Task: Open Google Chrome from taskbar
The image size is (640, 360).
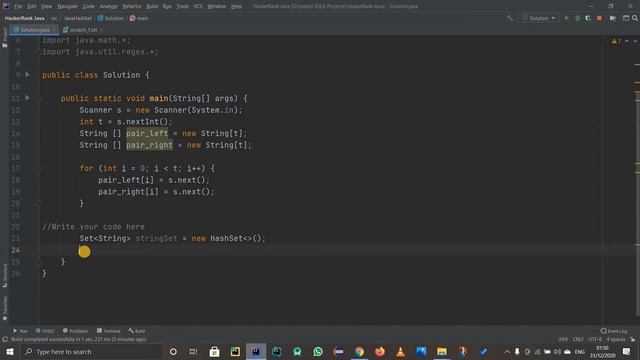Action: (359, 351)
